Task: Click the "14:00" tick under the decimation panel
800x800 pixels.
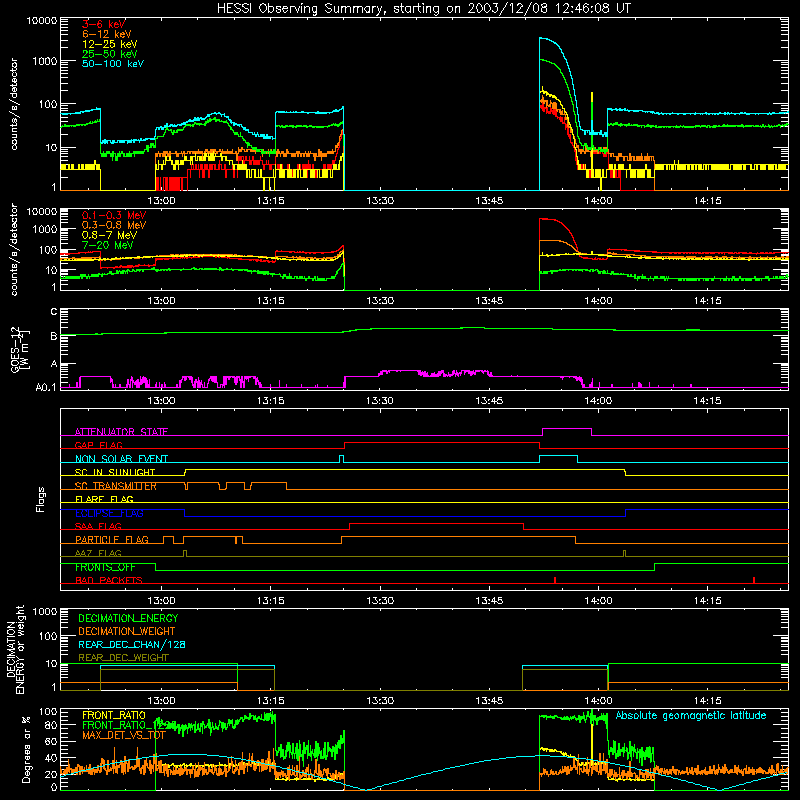Action: click(598, 701)
